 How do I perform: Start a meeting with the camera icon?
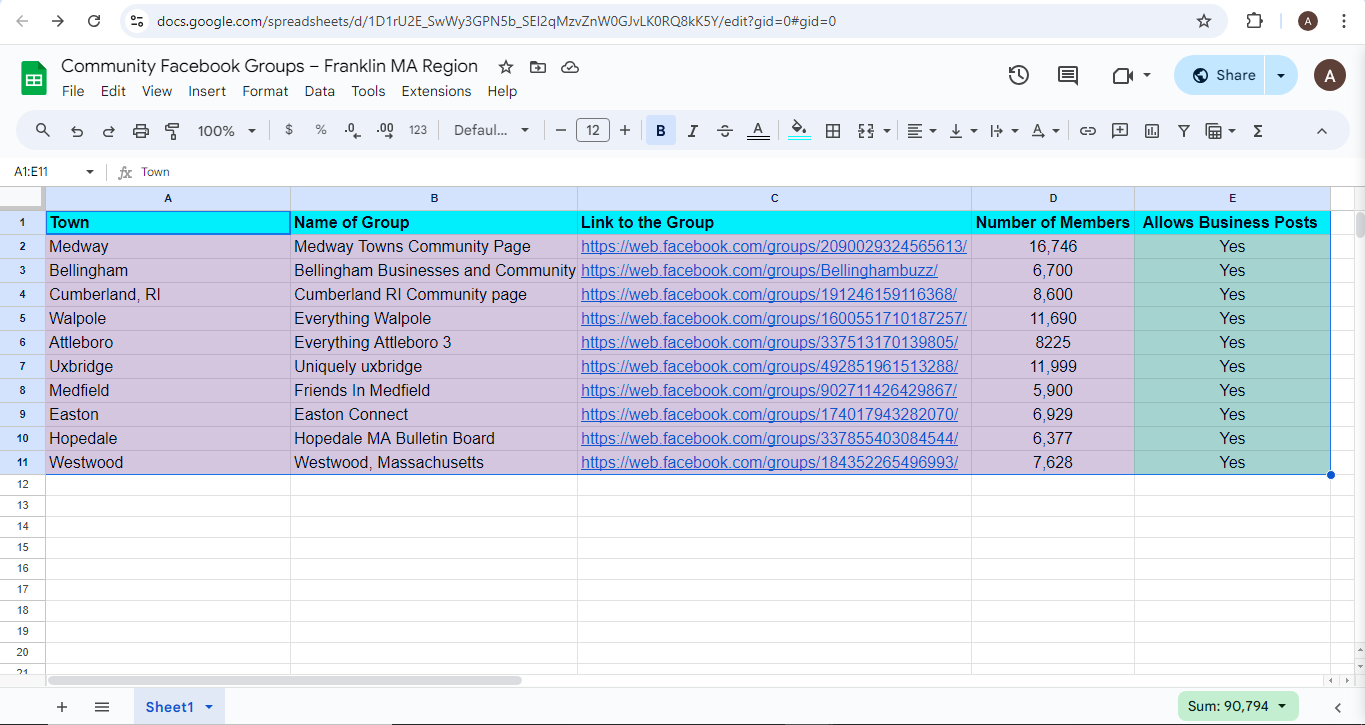(1121, 75)
